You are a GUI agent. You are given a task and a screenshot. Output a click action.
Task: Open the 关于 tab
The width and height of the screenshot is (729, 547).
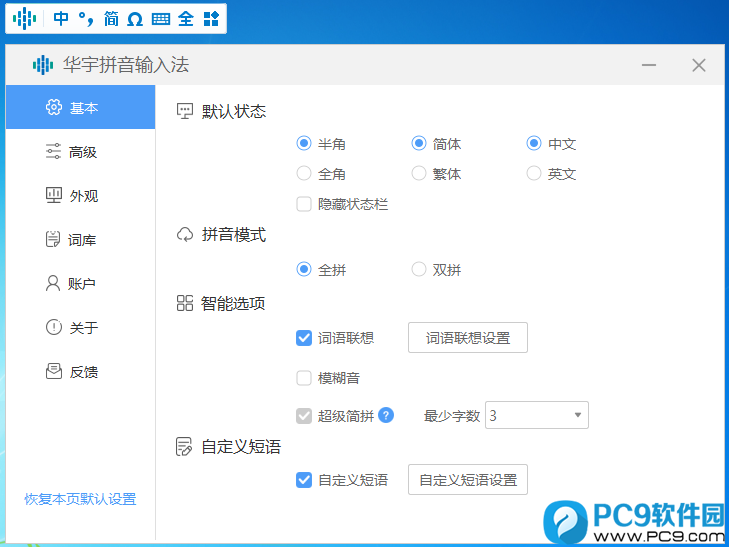coord(80,327)
